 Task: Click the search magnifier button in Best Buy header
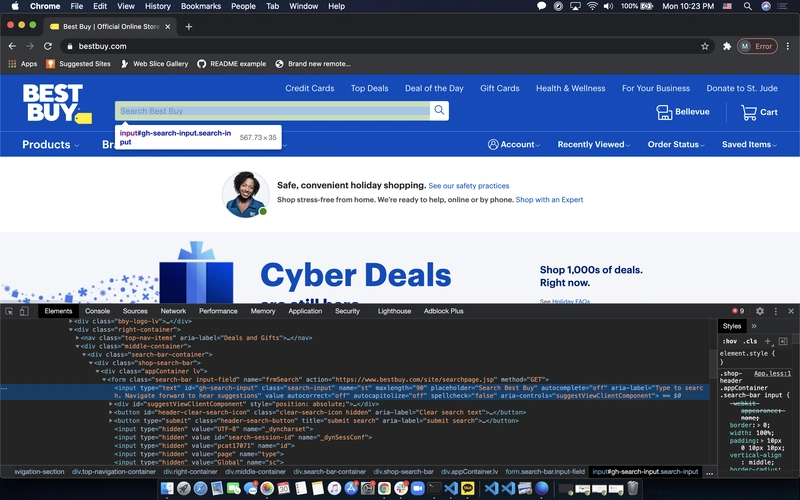point(439,110)
